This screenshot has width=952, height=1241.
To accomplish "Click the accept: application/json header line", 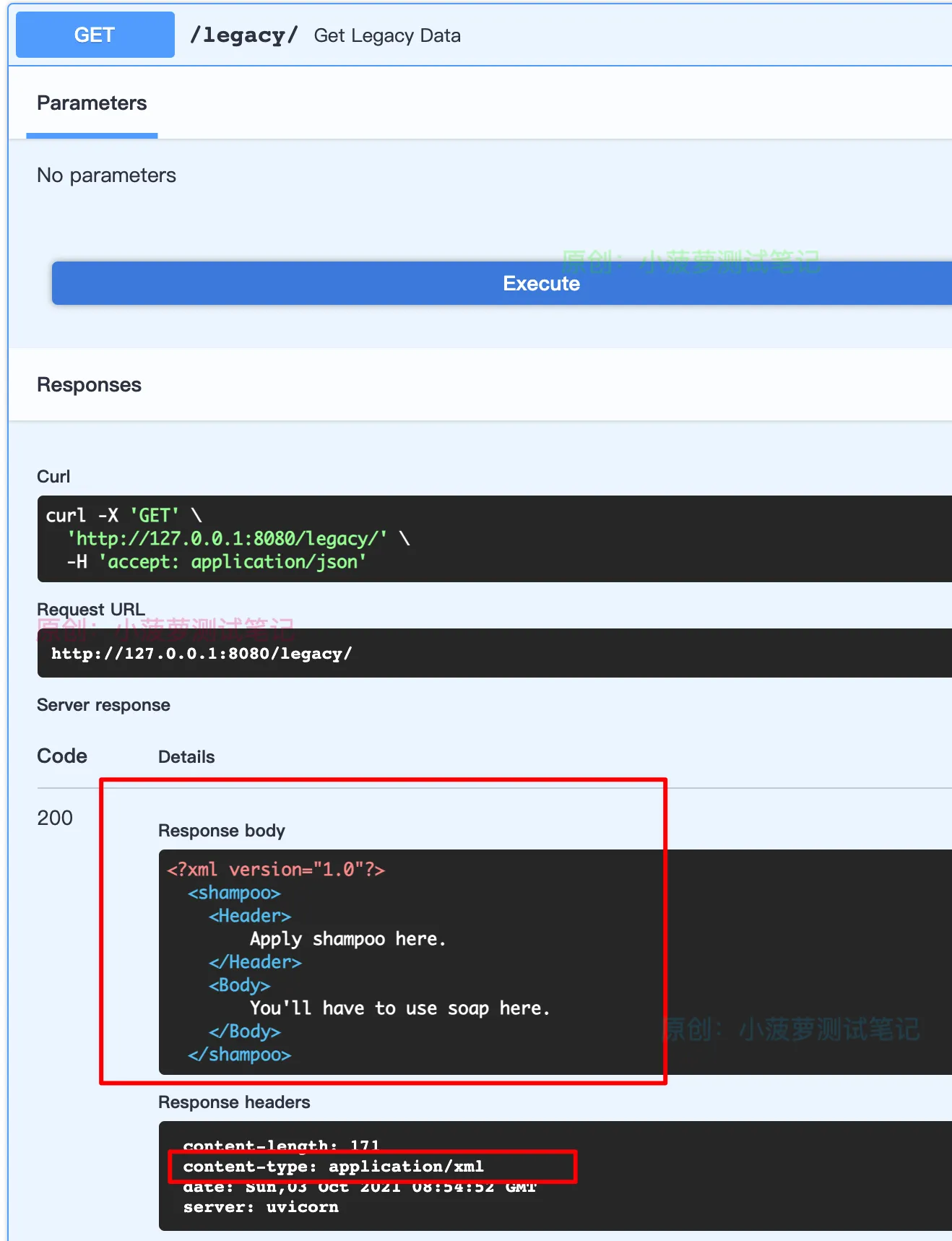I will [x=216, y=561].
